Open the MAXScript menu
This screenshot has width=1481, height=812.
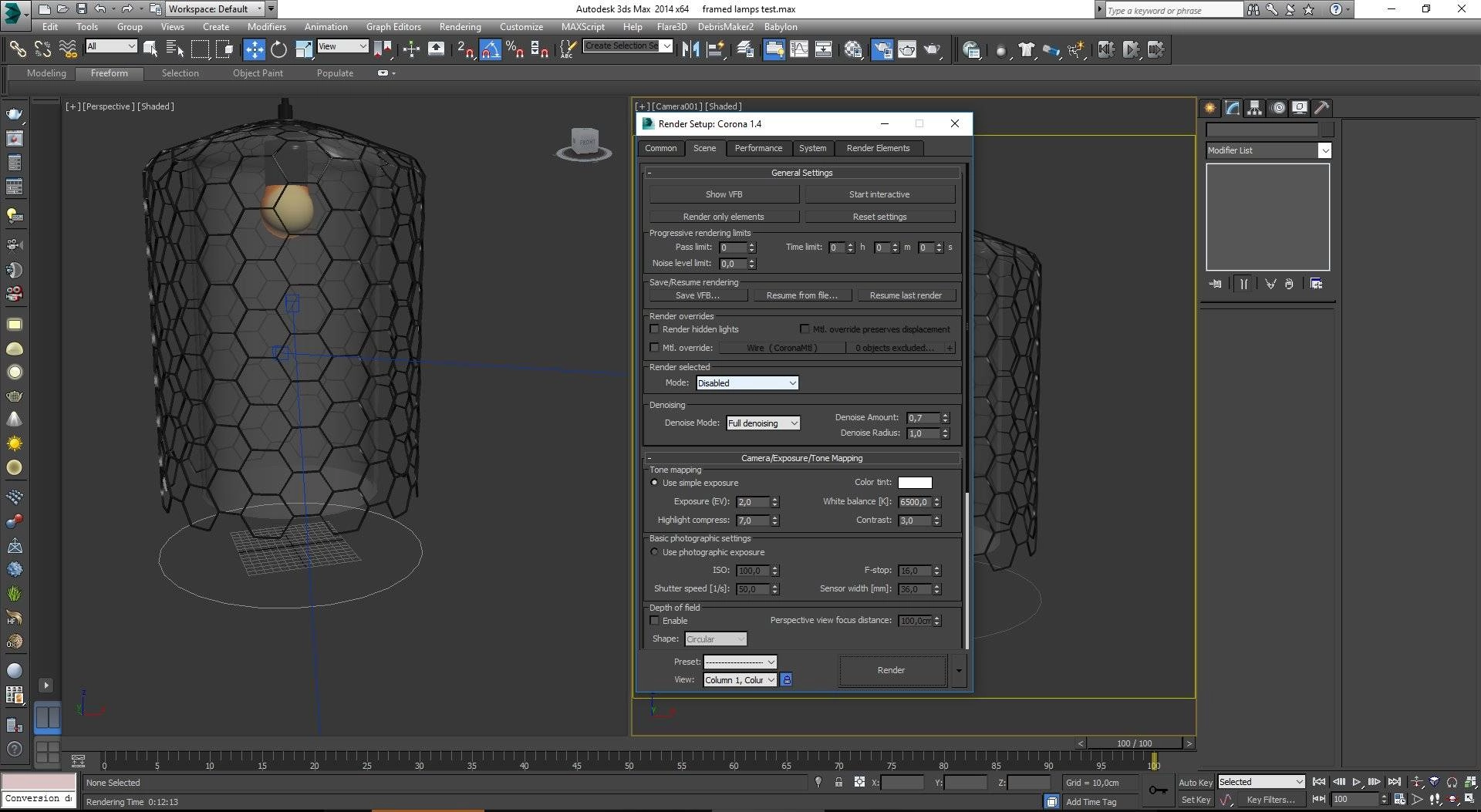[x=582, y=26]
